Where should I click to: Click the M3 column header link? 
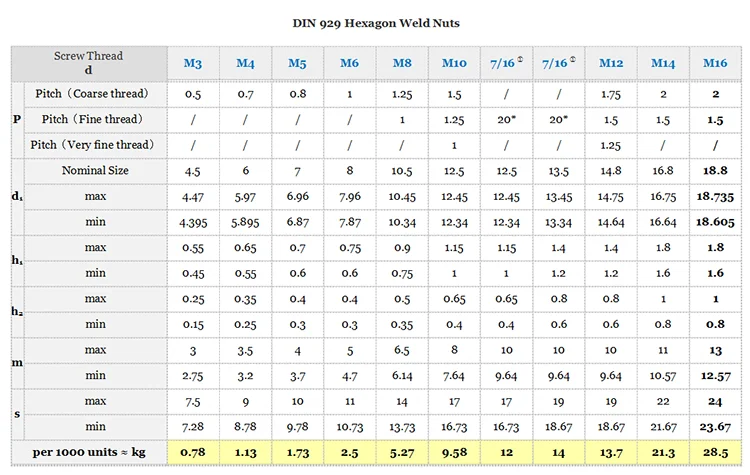click(193, 63)
